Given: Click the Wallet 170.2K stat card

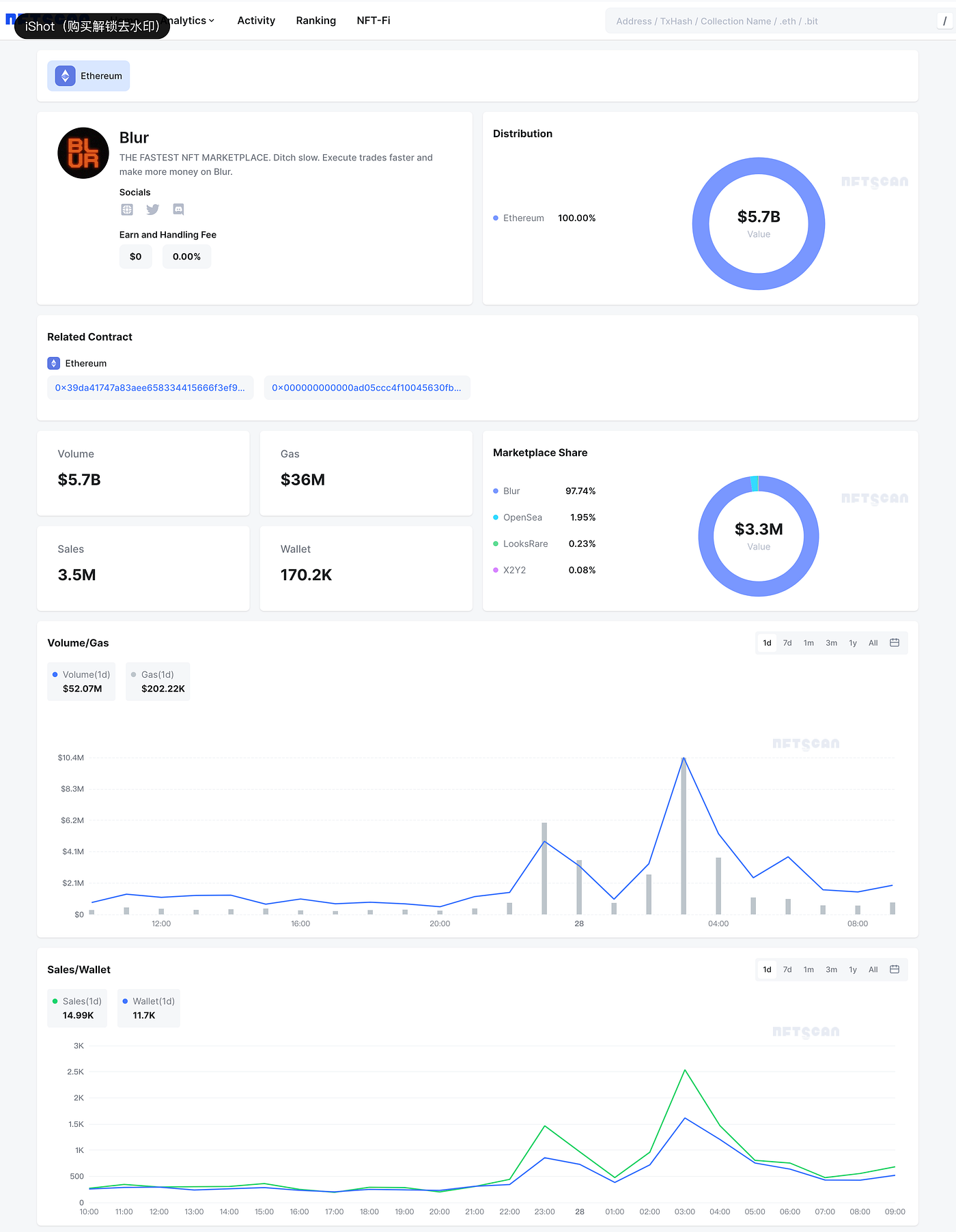Looking at the screenshot, I should pyautogui.click(x=366, y=568).
